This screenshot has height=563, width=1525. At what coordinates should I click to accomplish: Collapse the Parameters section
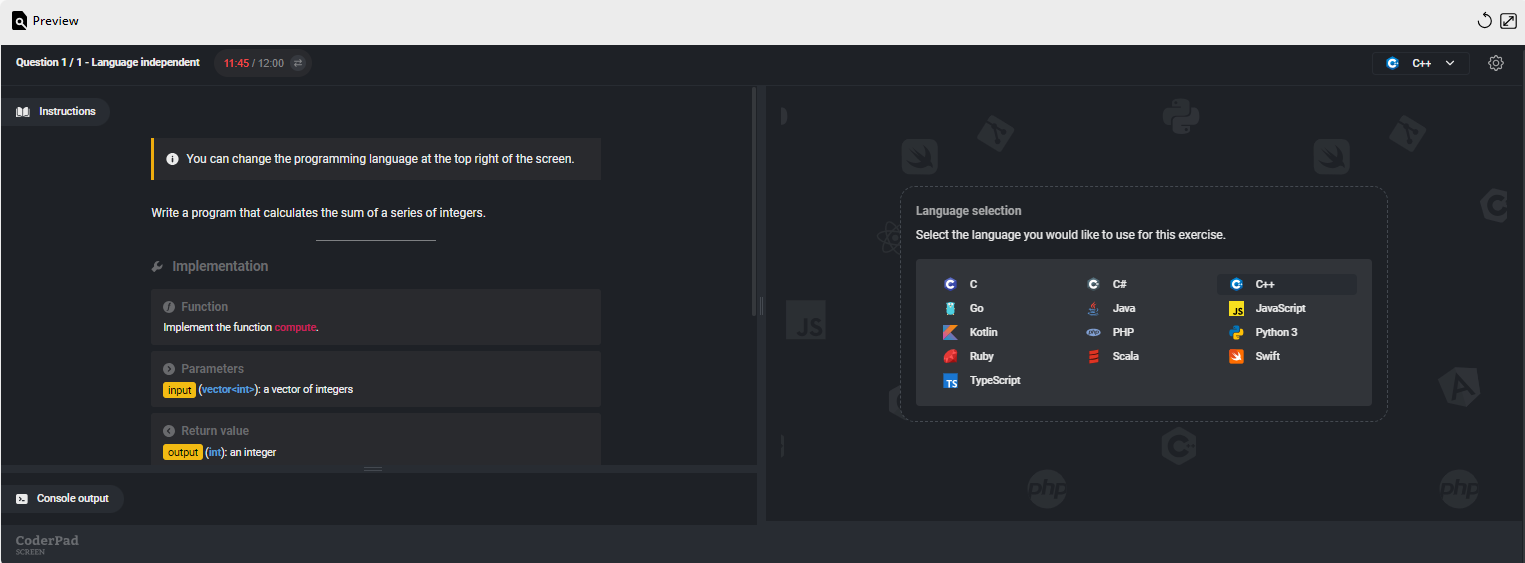tap(169, 369)
